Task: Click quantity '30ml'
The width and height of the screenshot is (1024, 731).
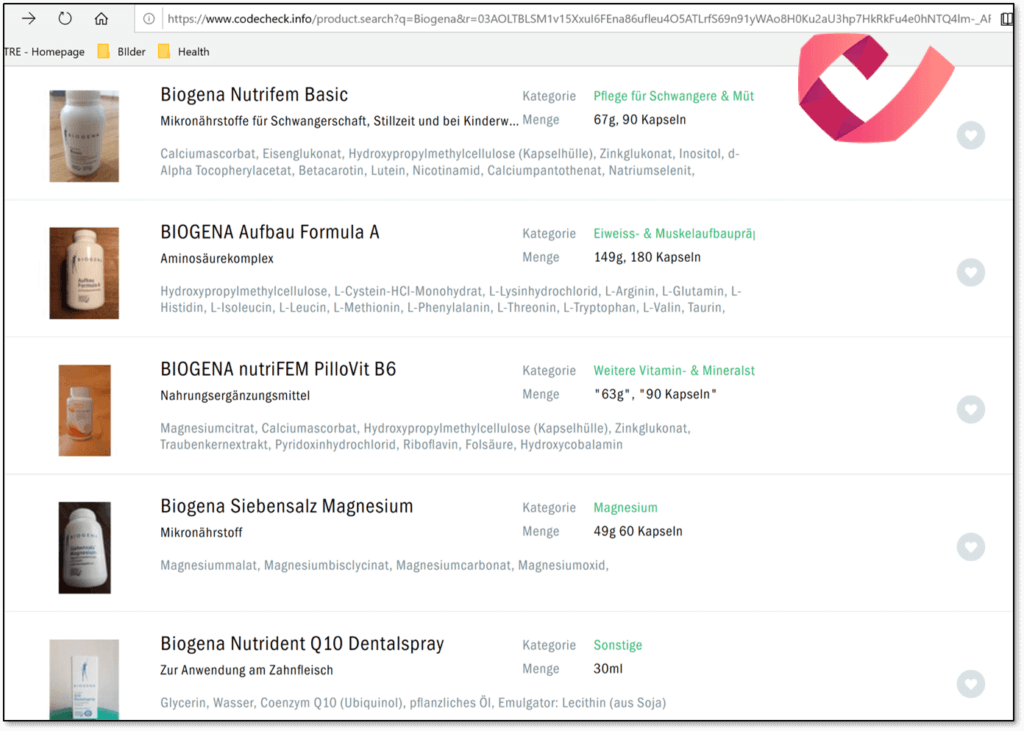Action: (607, 668)
